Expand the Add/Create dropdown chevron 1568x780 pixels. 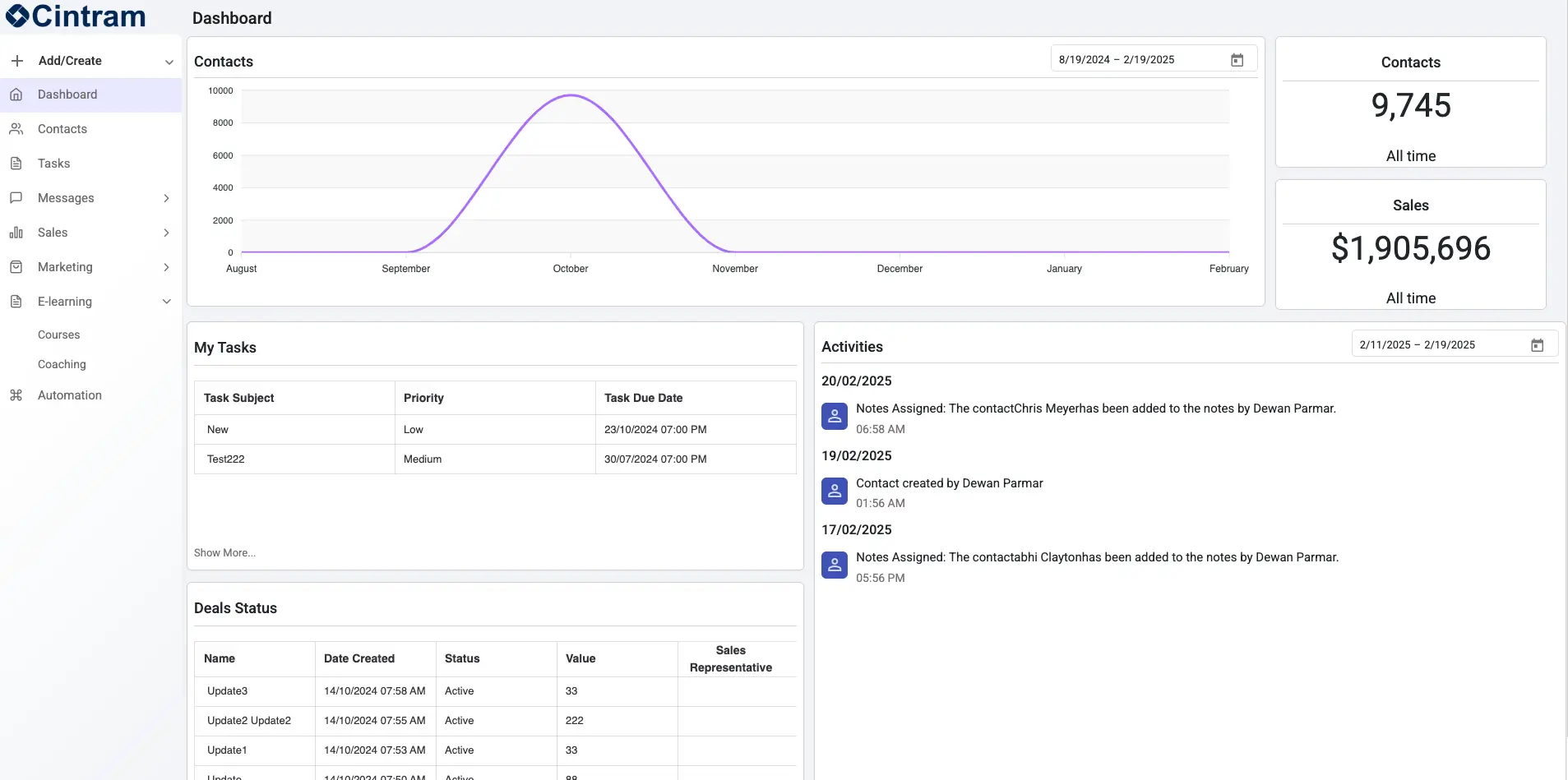pyautogui.click(x=169, y=62)
